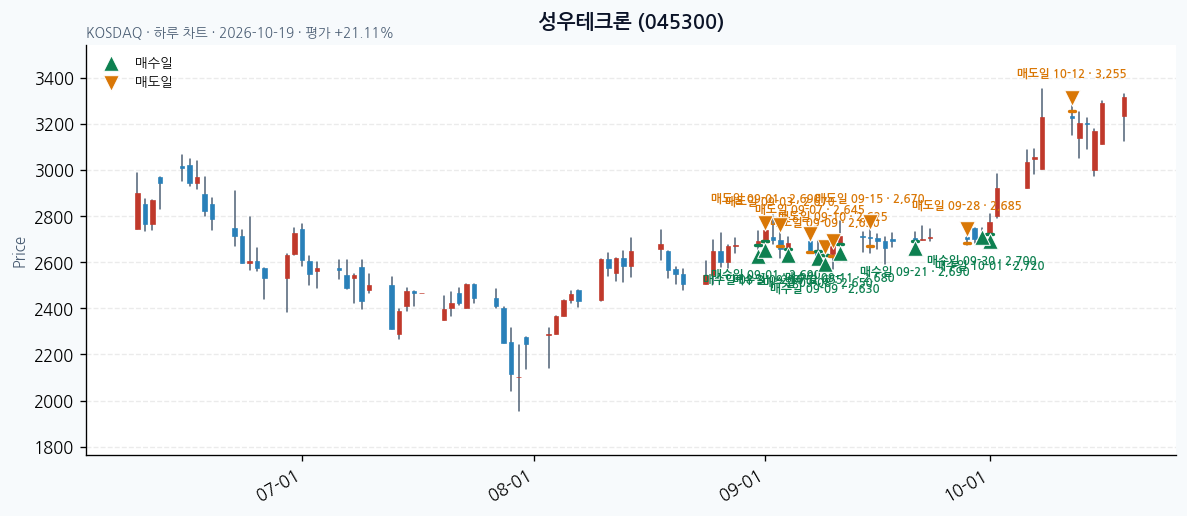
Task: Click annotation 매수일 10-01 · 2,720
Action: (989, 266)
